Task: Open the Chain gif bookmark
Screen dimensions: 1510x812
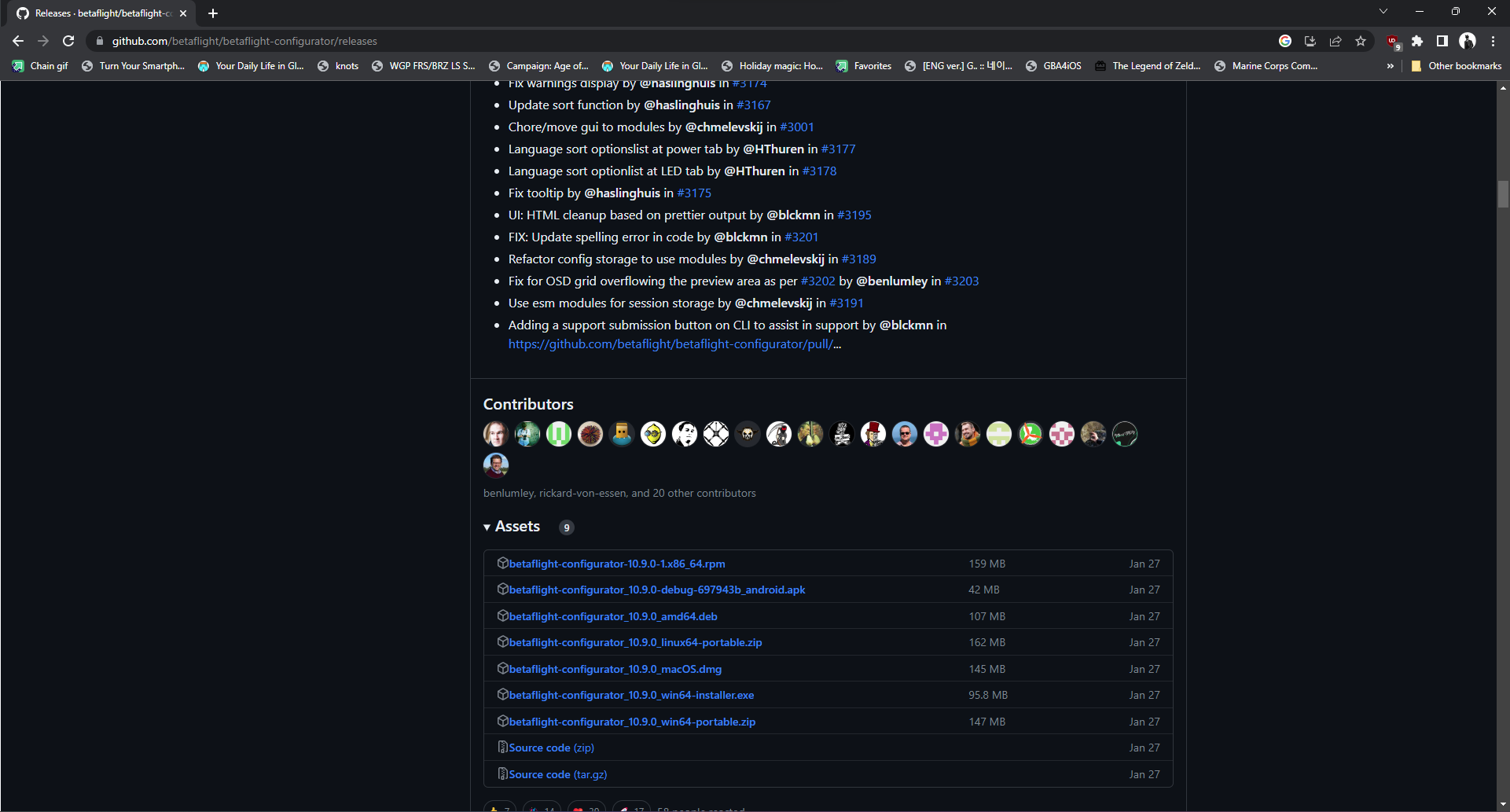Action: (x=41, y=66)
